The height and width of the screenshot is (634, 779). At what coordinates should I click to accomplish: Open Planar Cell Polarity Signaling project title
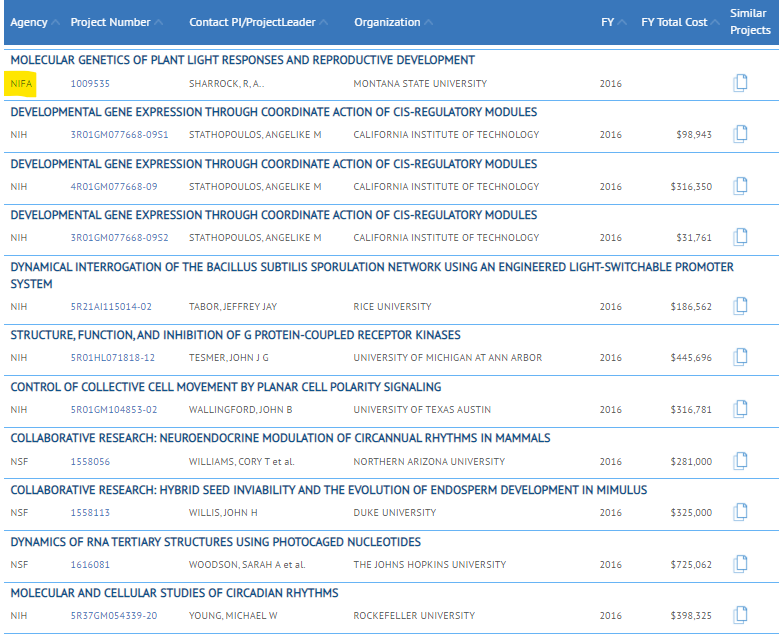[226, 387]
